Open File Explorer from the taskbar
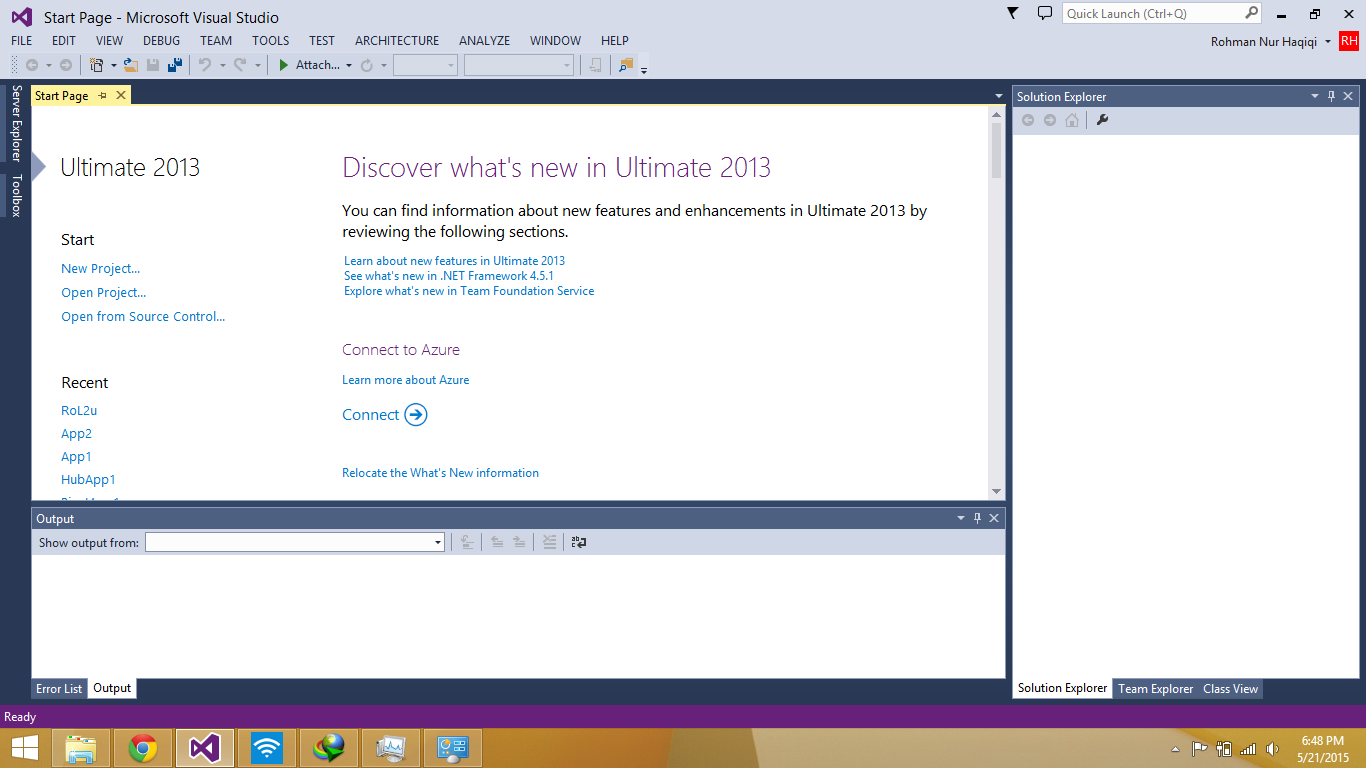The height and width of the screenshot is (768, 1366). coord(81,748)
